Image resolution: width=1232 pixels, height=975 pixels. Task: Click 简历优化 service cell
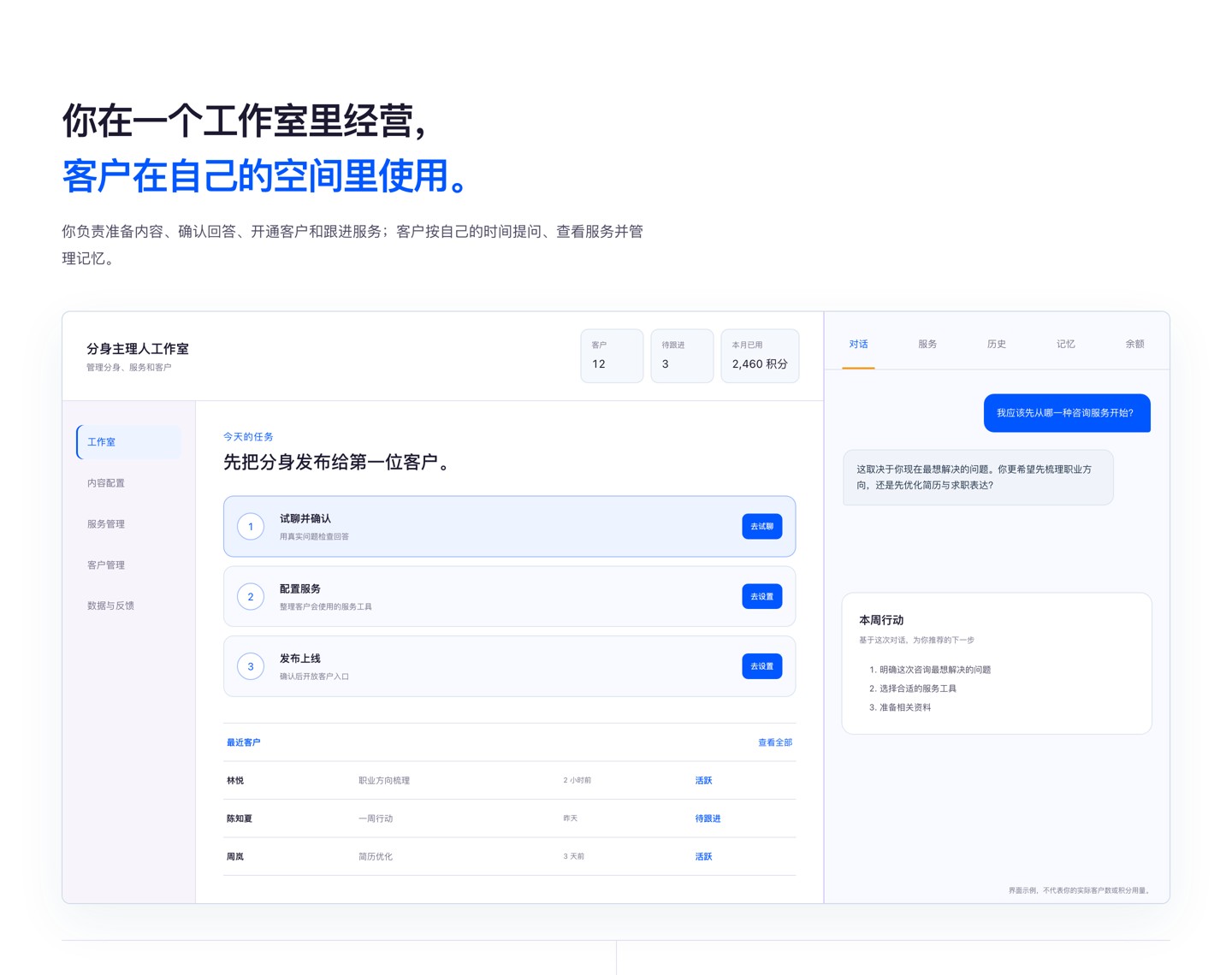pos(376,856)
